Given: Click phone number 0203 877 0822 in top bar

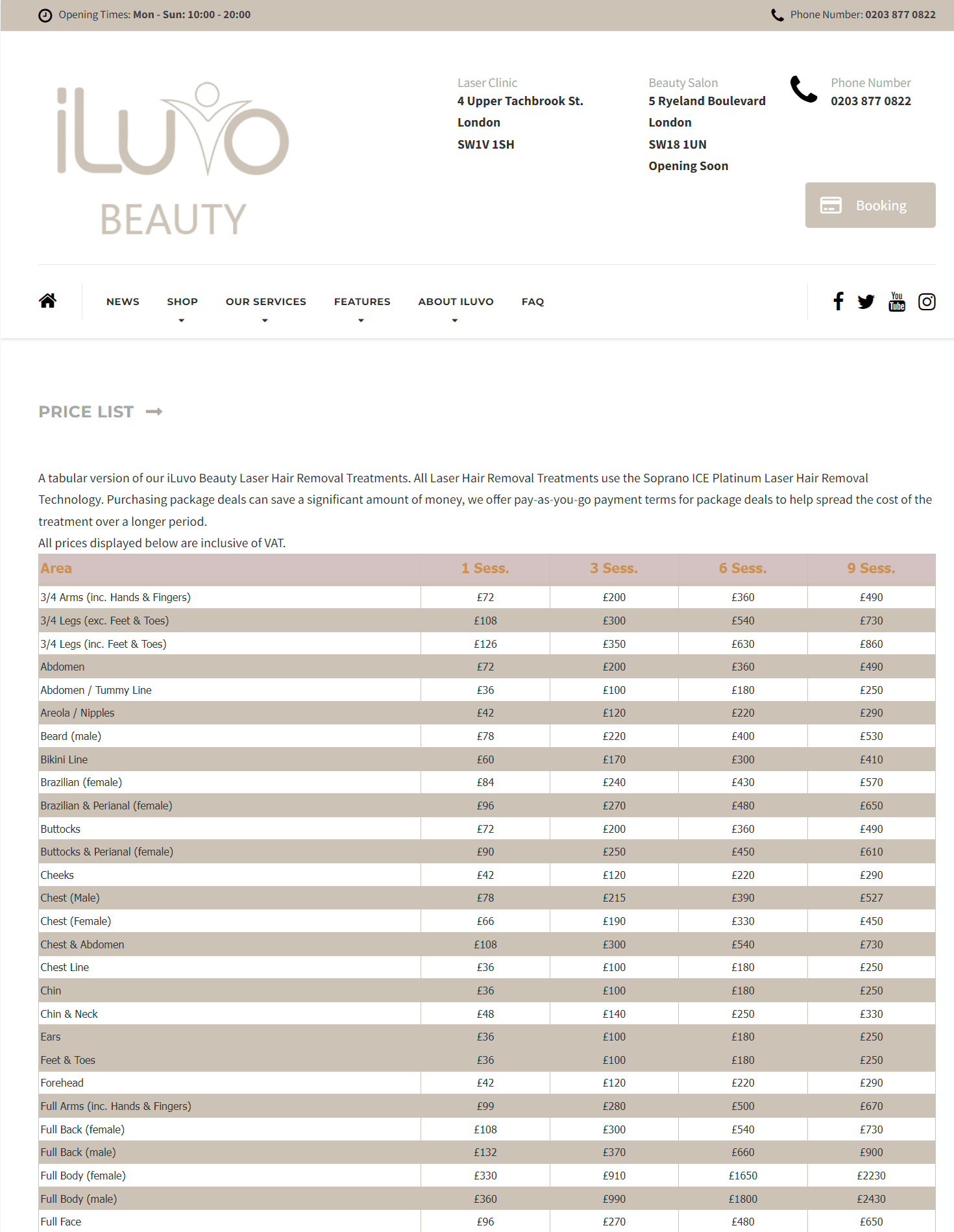Looking at the screenshot, I should click(900, 14).
